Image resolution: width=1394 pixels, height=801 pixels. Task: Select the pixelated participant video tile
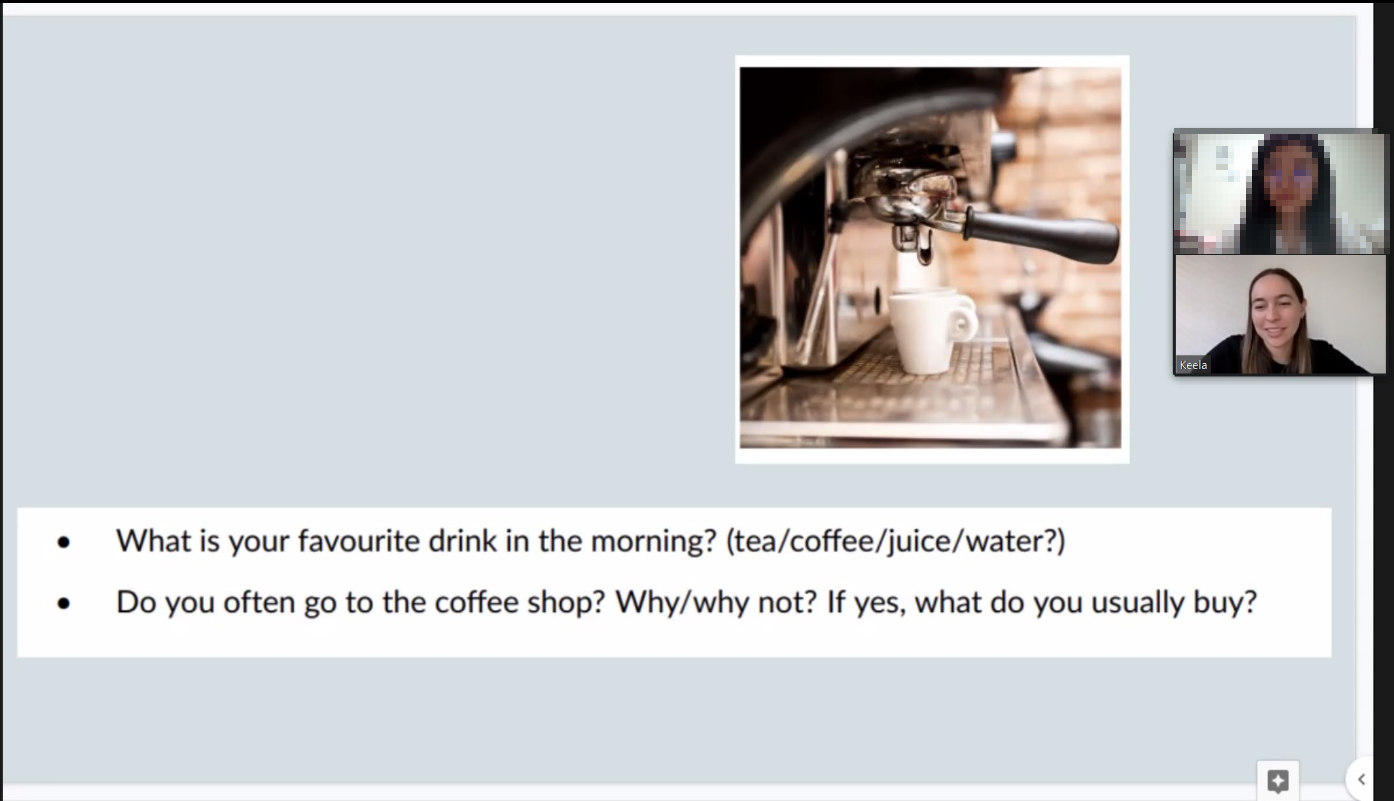[x=1280, y=193]
